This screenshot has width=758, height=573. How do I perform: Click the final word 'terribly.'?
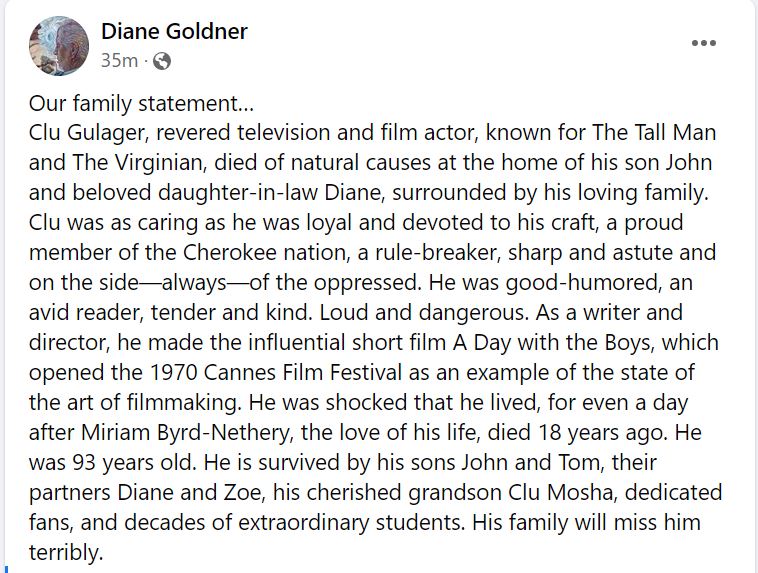66,553
